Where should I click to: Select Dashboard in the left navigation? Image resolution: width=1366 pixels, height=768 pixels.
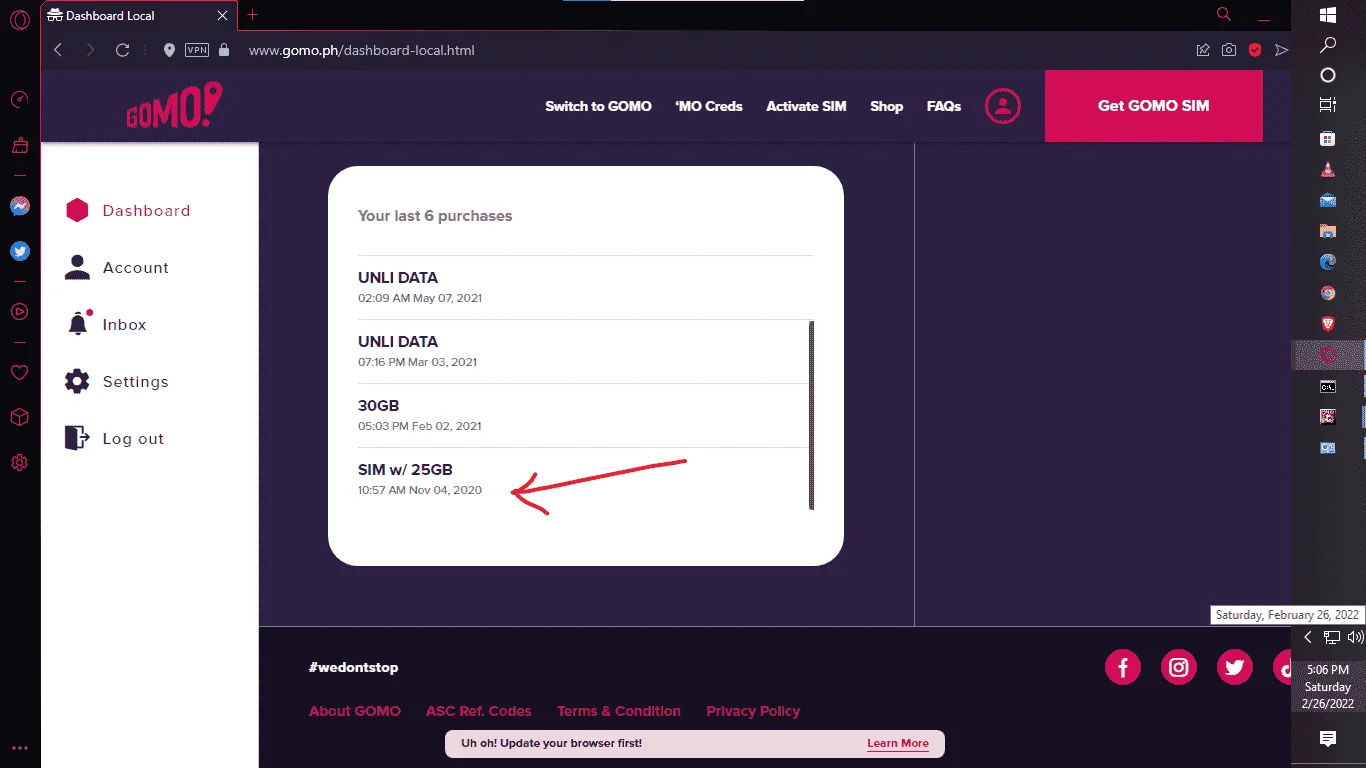(127, 211)
